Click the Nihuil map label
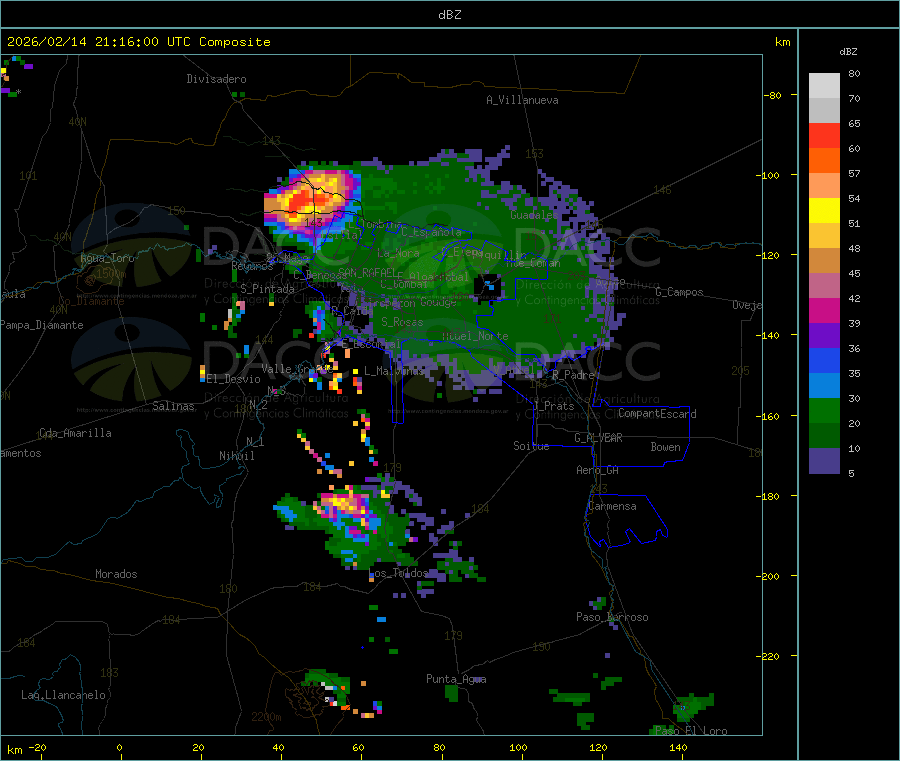 tap(236, 456)
